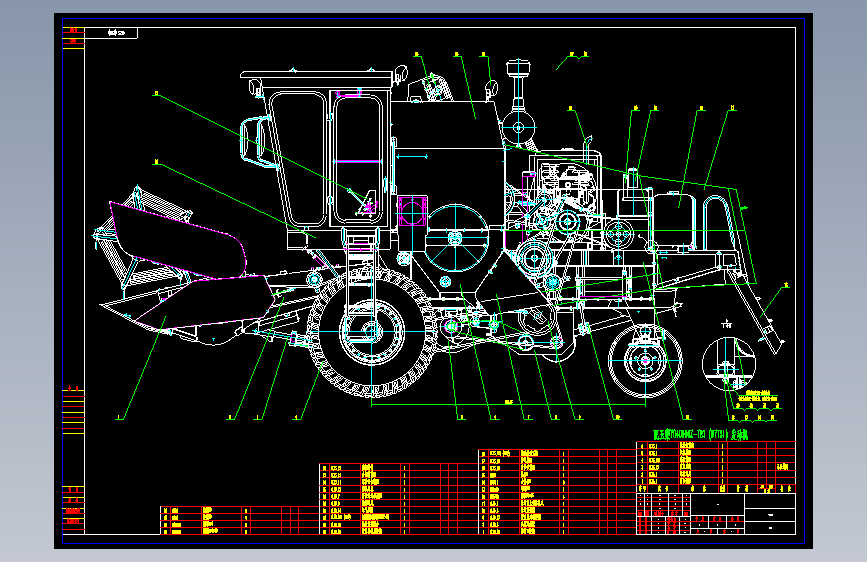This screenshot has width=867, height=562.
Task: Select the drawing-number box at the top-left corner
Action: coord(111,33)
